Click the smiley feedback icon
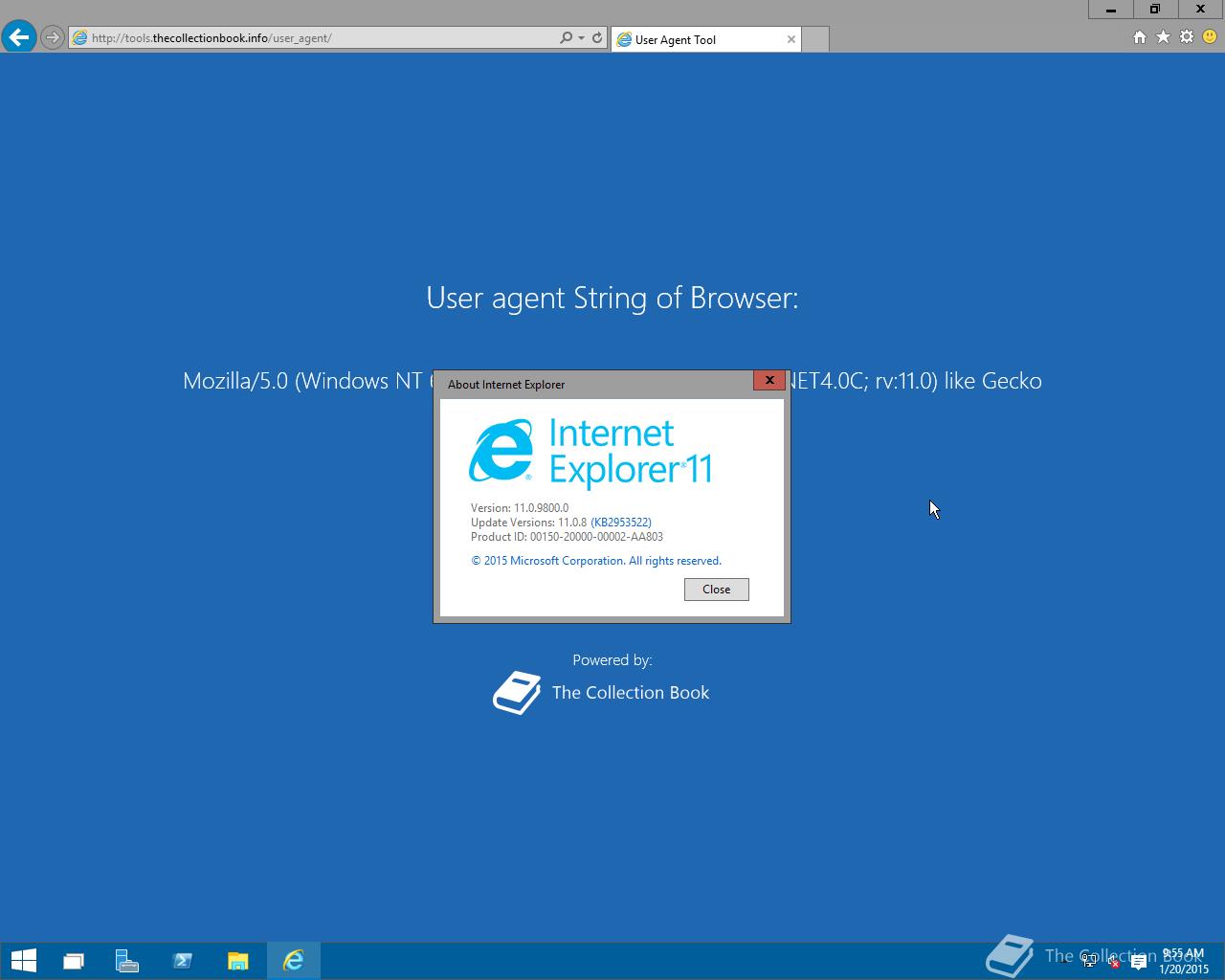Screen dimensions: 1225x980 click(1210, 37)
